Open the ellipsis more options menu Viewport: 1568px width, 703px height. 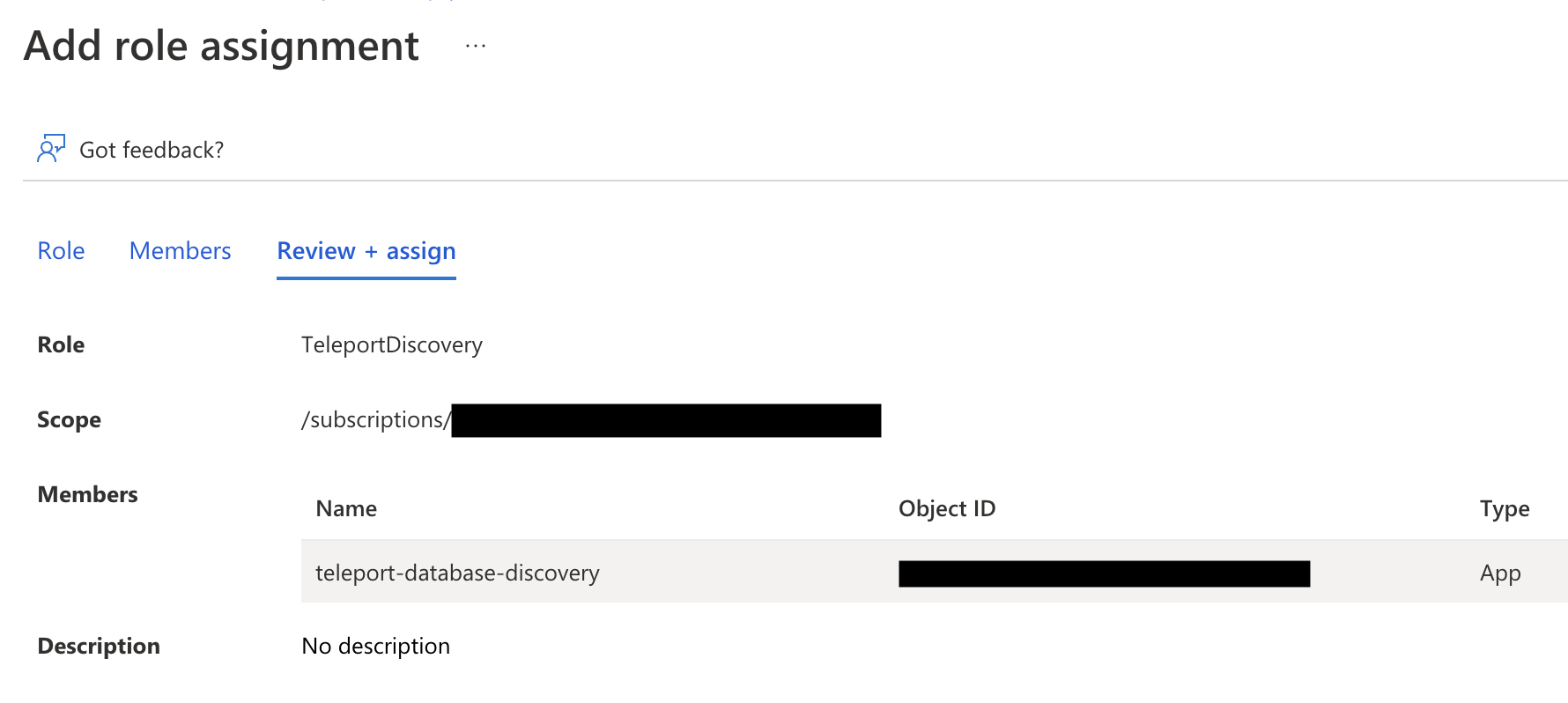[x=476, y=46]
